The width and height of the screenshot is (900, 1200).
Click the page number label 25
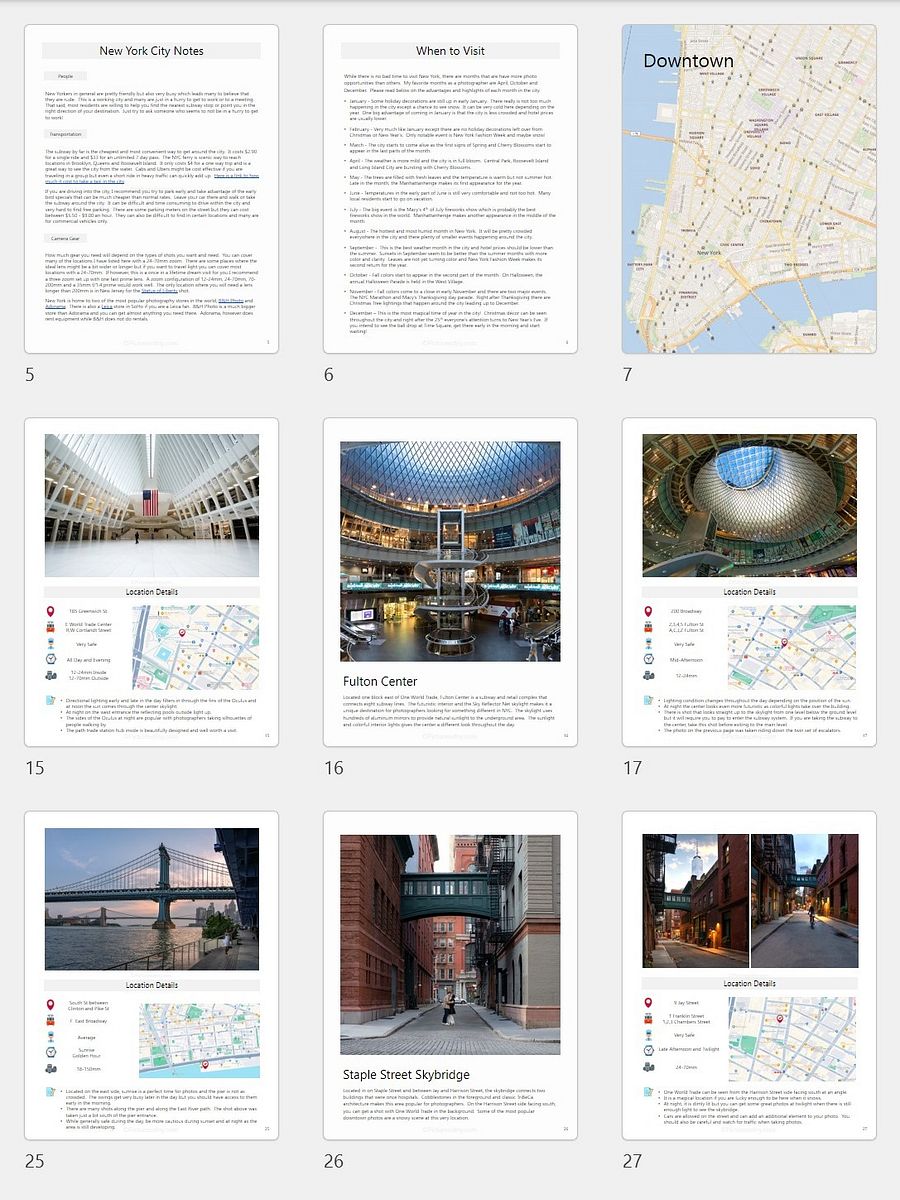pyautogui.click(x=34, y=1161)
